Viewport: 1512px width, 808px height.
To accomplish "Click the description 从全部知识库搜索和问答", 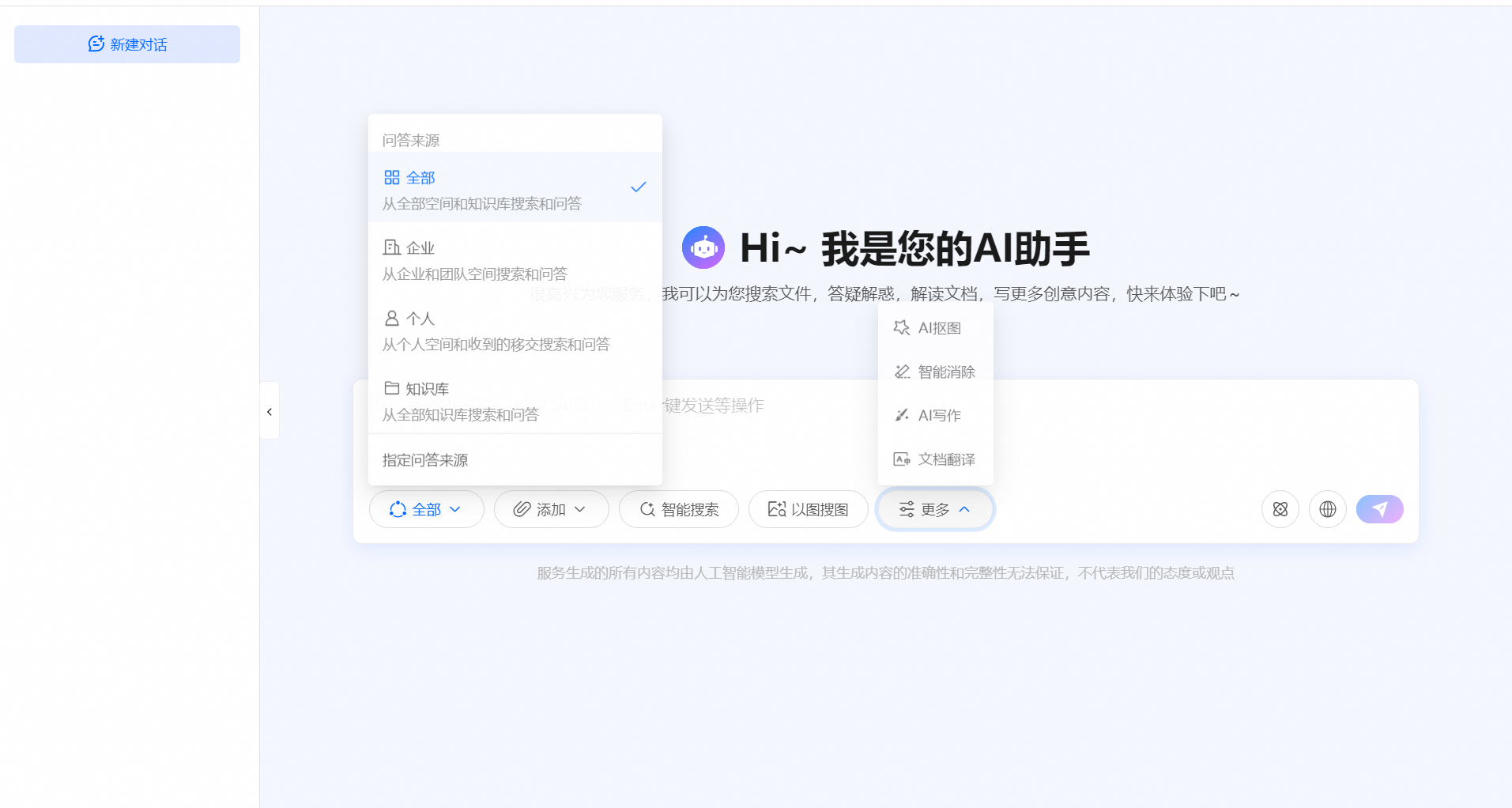I will (461, 415).
